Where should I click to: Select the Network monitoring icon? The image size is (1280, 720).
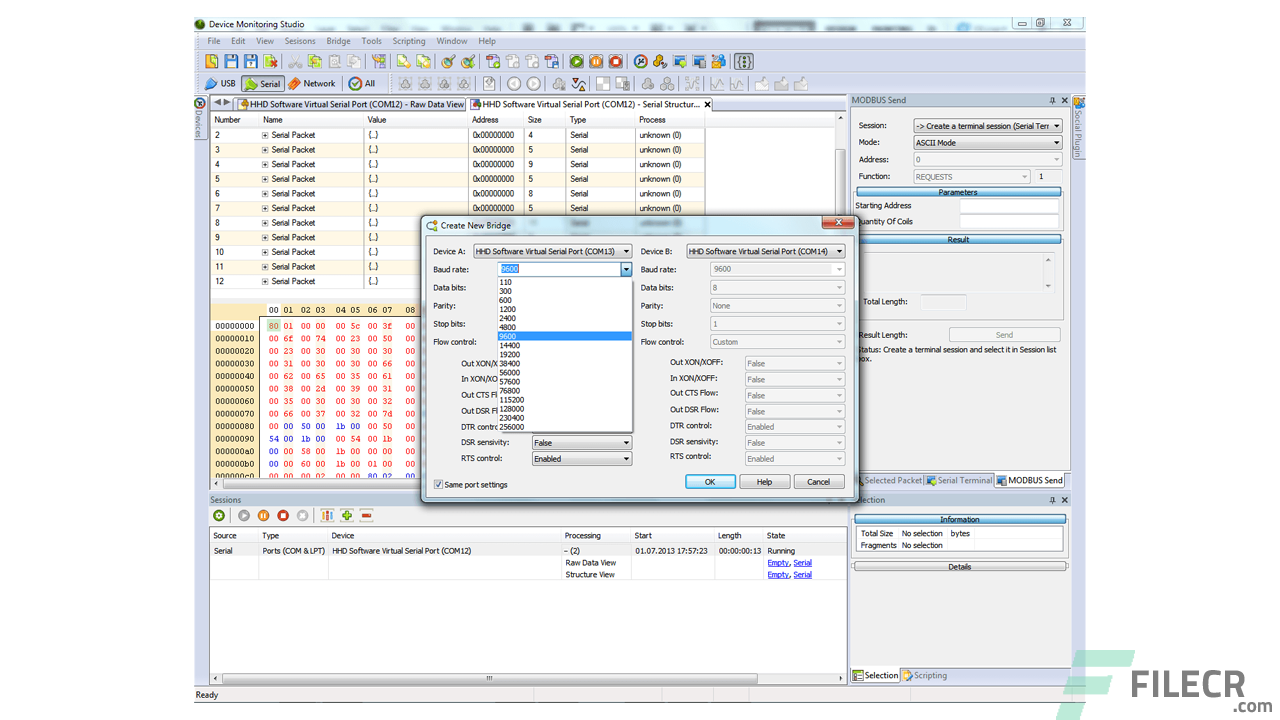311,83
